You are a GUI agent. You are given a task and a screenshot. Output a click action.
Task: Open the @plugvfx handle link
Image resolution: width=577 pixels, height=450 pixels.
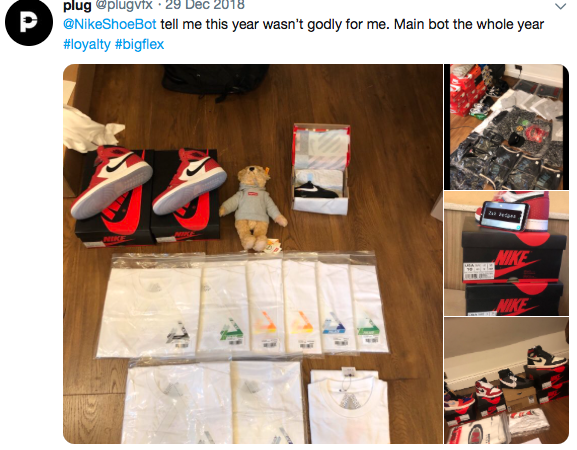[x=124, y=5]
